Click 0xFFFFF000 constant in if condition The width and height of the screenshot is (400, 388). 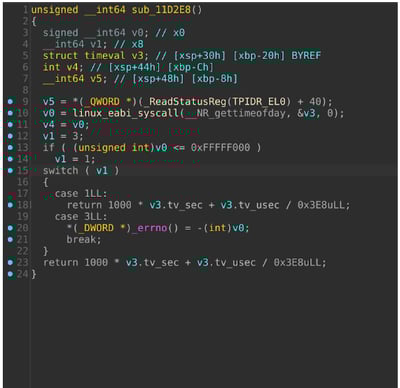(x=220, y=147)
